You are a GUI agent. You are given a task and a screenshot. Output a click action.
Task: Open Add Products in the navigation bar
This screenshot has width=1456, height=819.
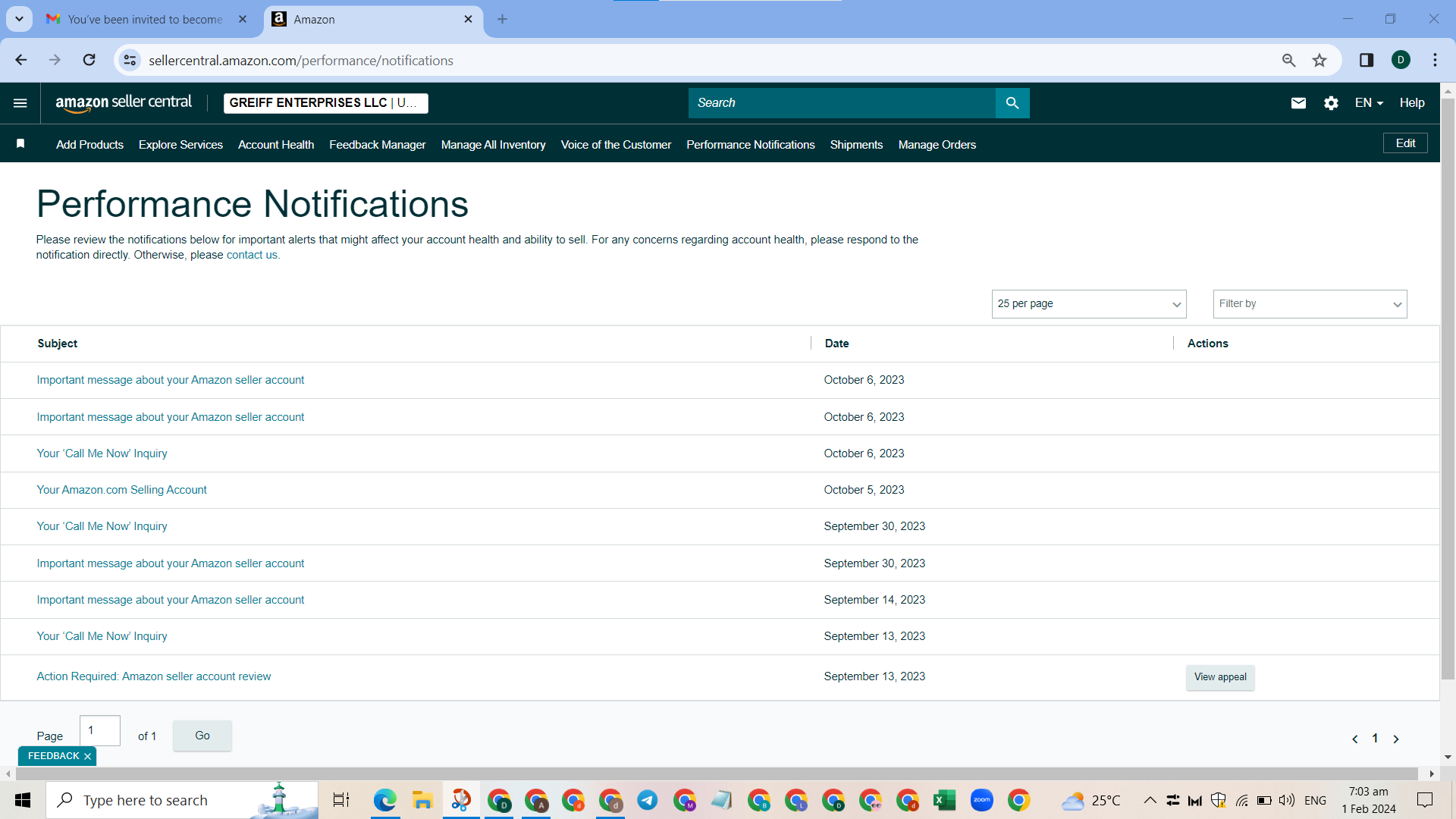click(89, 145)
